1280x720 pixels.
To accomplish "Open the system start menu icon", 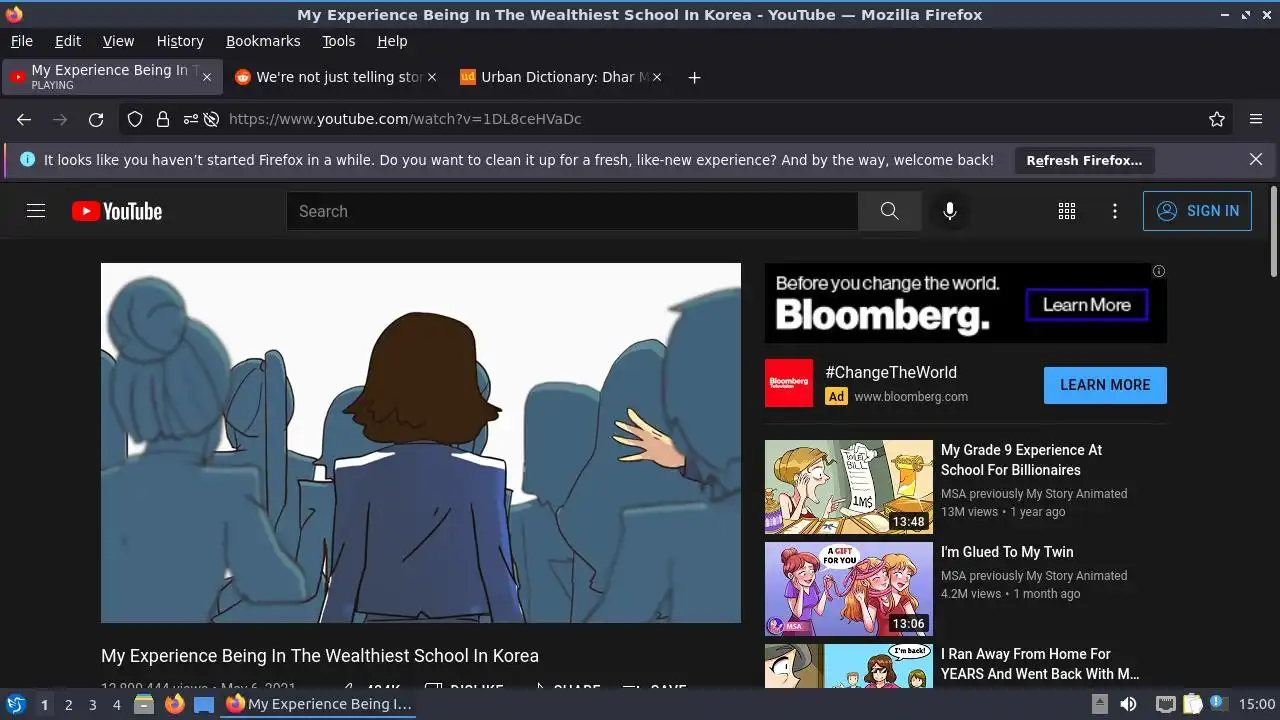I will 16,704.
